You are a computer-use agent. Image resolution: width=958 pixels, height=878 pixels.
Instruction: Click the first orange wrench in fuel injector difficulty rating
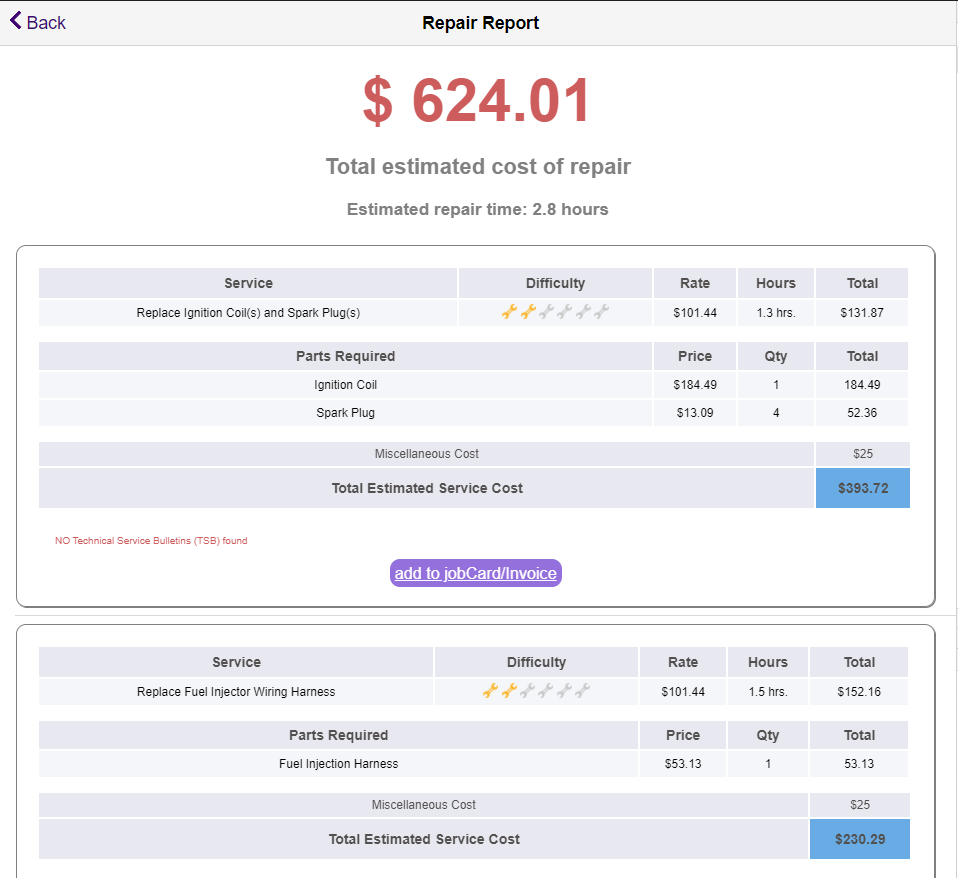[490, 690]
